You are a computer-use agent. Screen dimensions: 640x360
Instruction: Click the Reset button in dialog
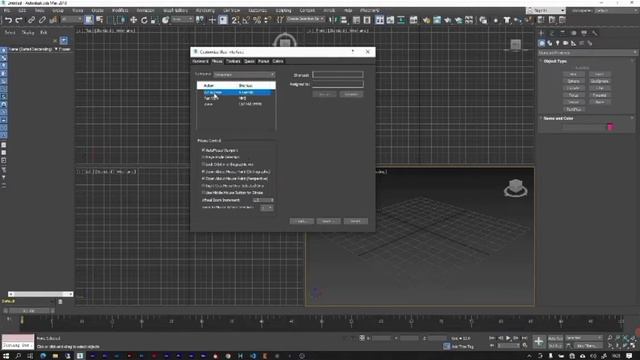356,221
